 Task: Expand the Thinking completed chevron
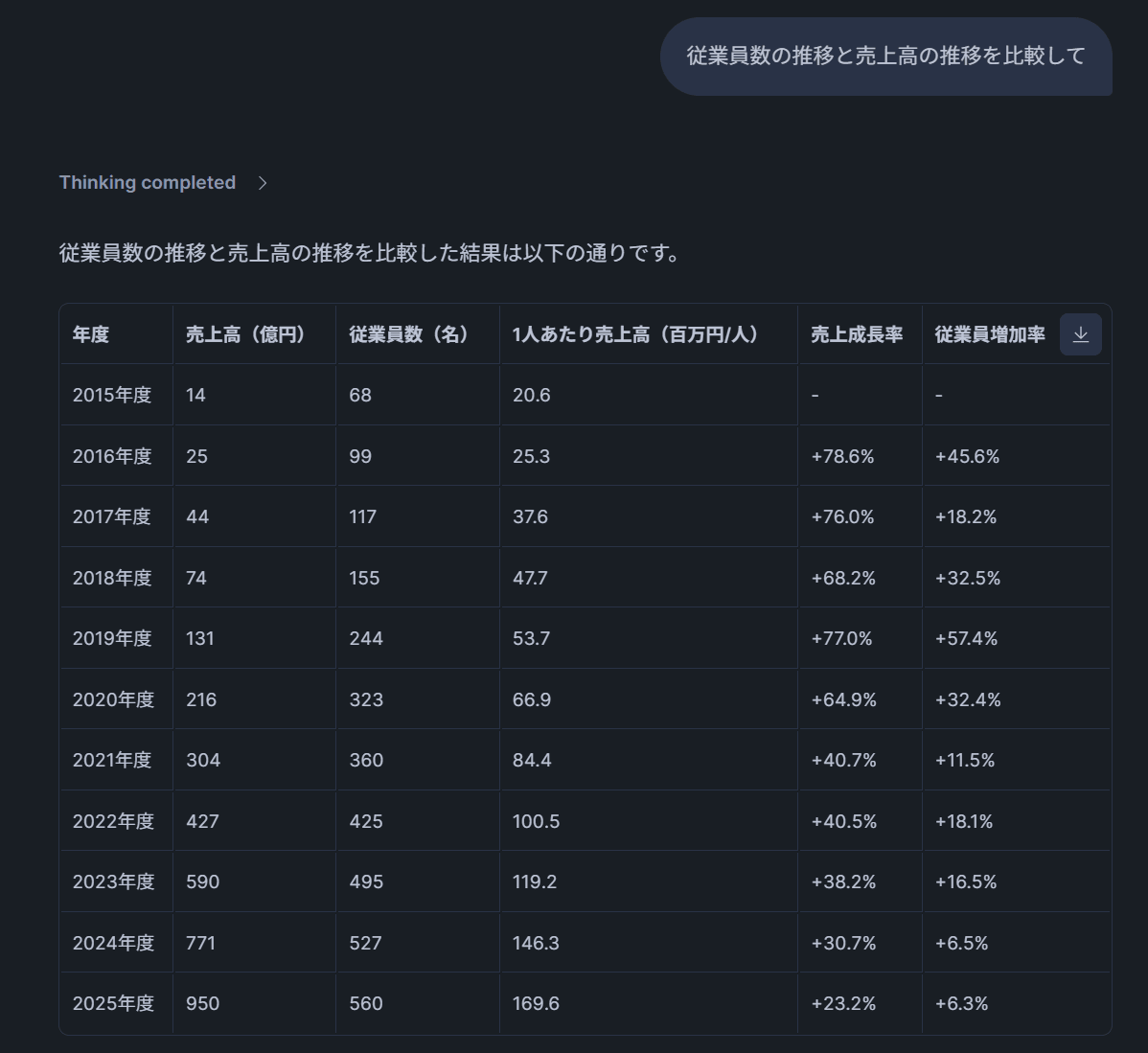[263, 183]
